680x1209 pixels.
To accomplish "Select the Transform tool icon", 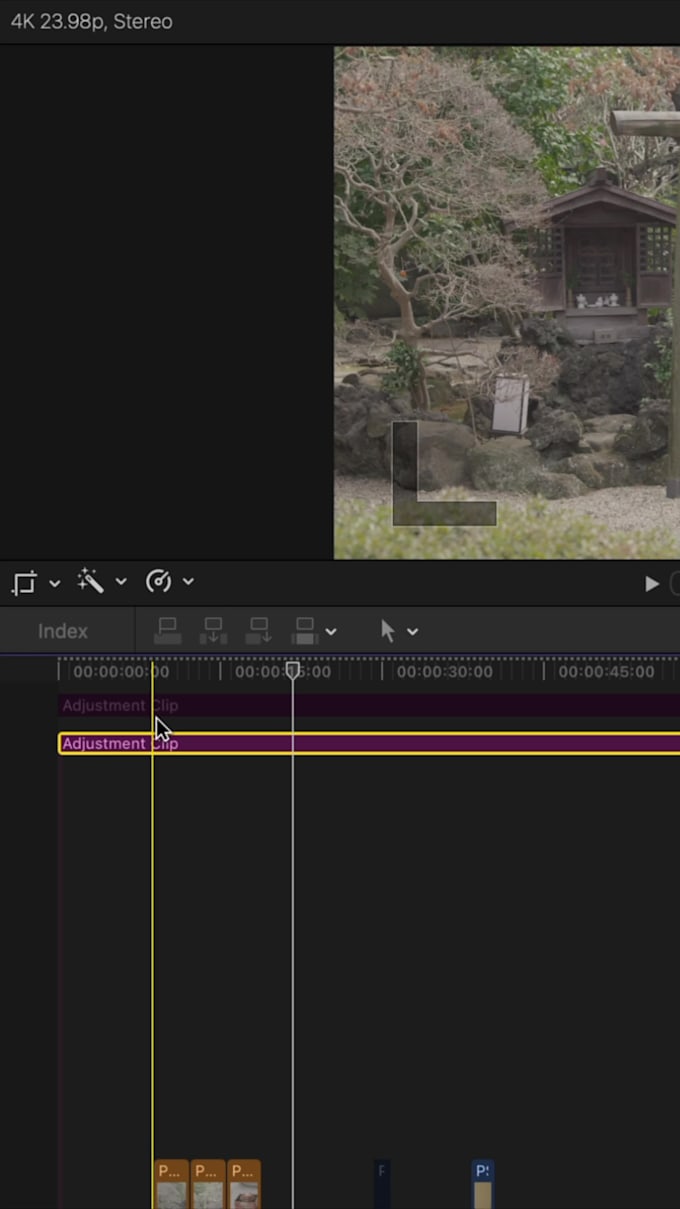I will pos(25,582).
